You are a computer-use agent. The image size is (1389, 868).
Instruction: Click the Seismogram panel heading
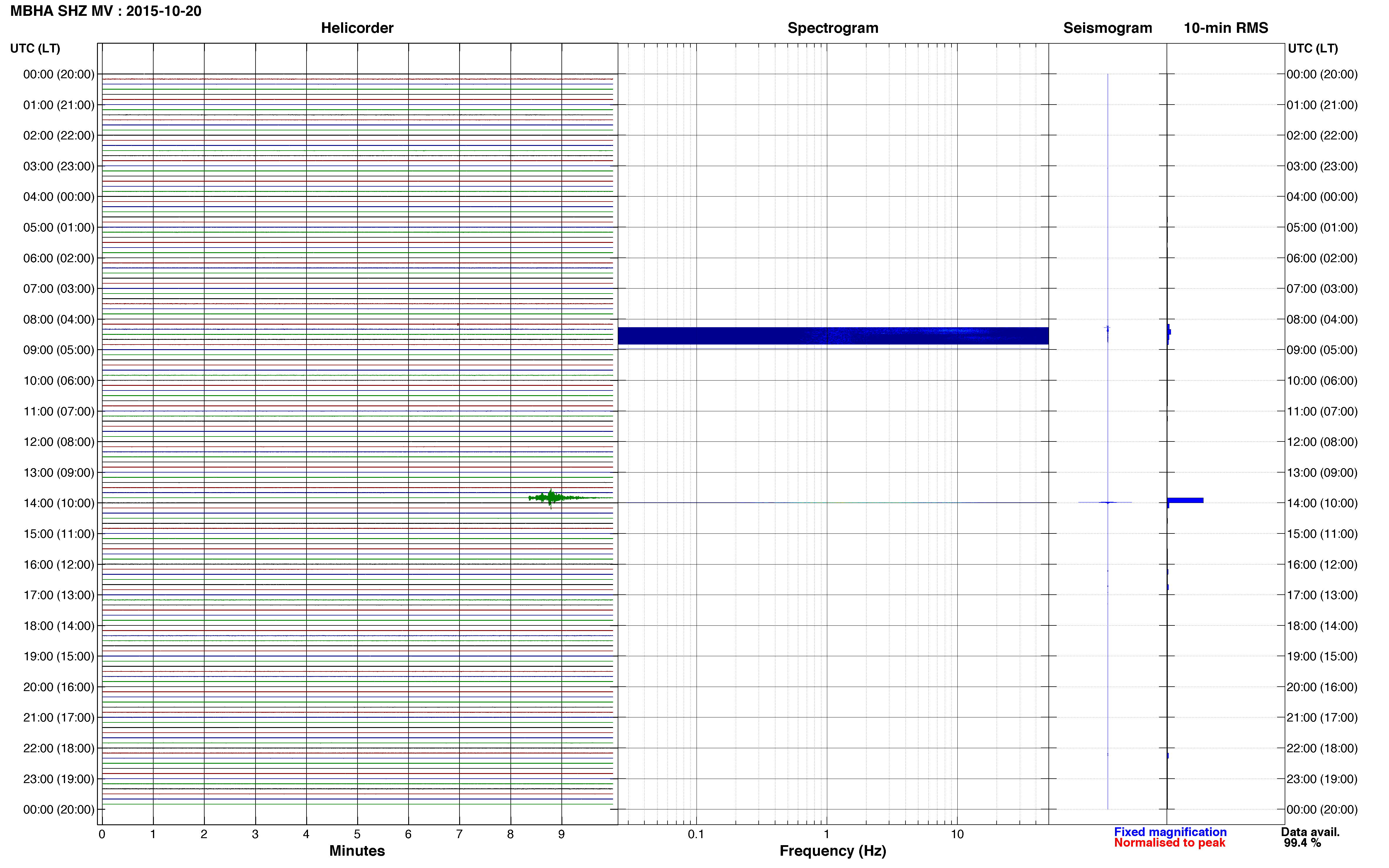coord(1108,28)
